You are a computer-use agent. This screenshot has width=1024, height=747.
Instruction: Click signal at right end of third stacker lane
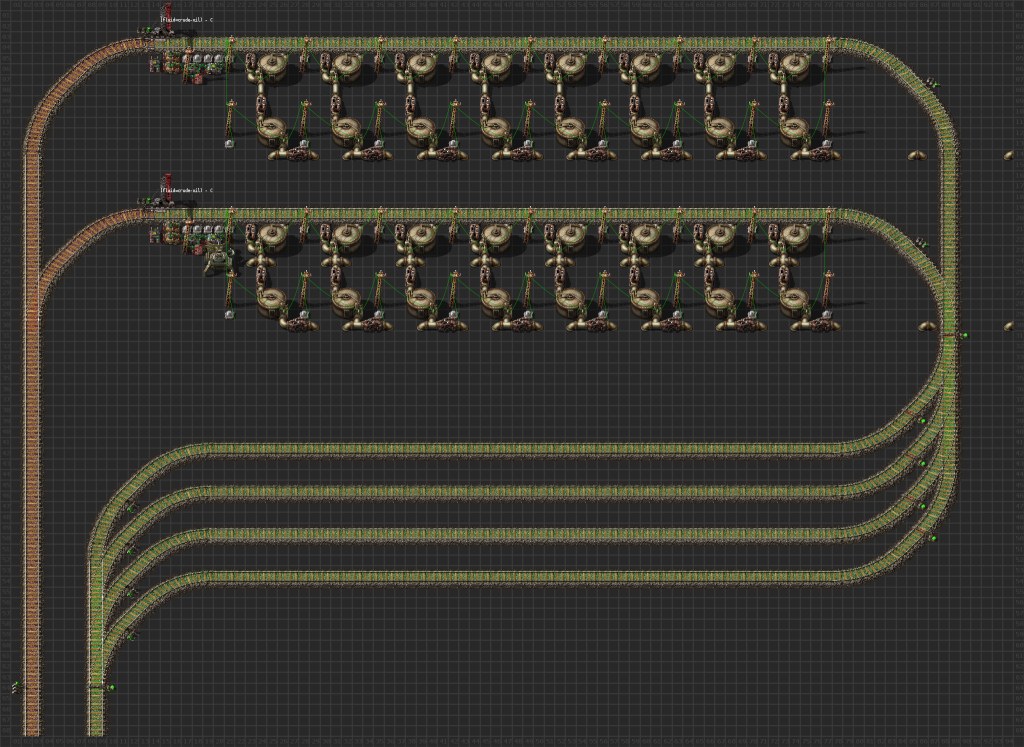923,506
